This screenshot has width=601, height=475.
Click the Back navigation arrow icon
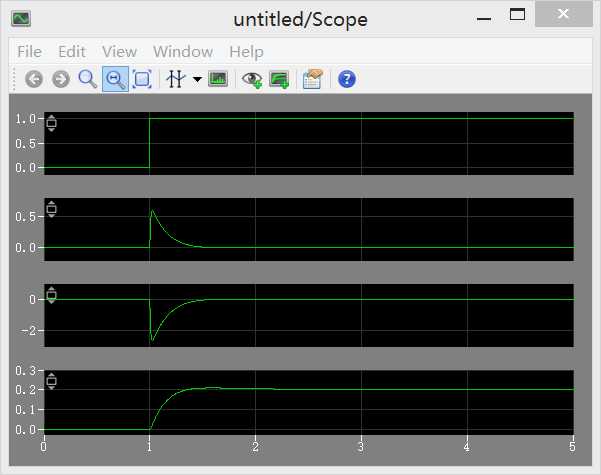point(34,79)
